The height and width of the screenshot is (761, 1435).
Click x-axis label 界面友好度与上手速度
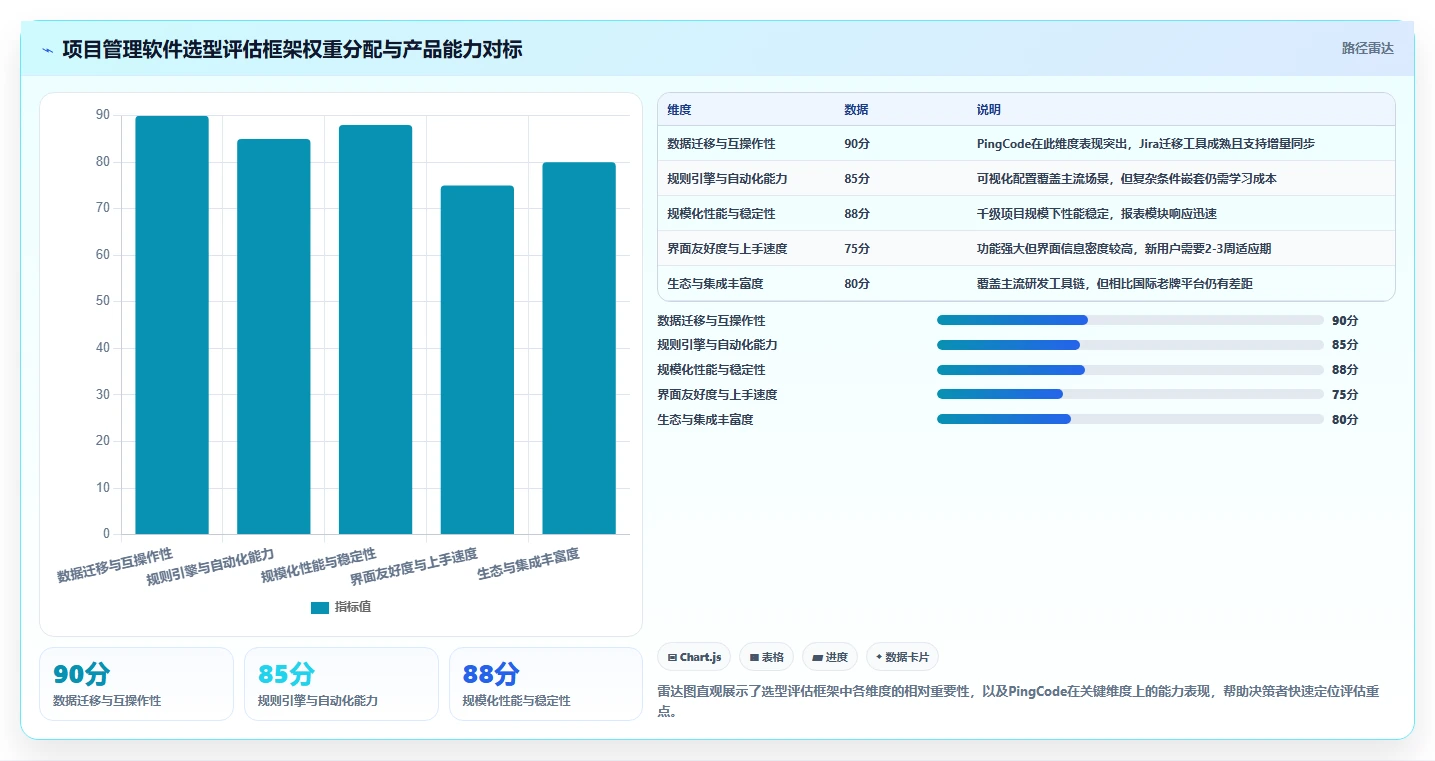coord(414,567)
